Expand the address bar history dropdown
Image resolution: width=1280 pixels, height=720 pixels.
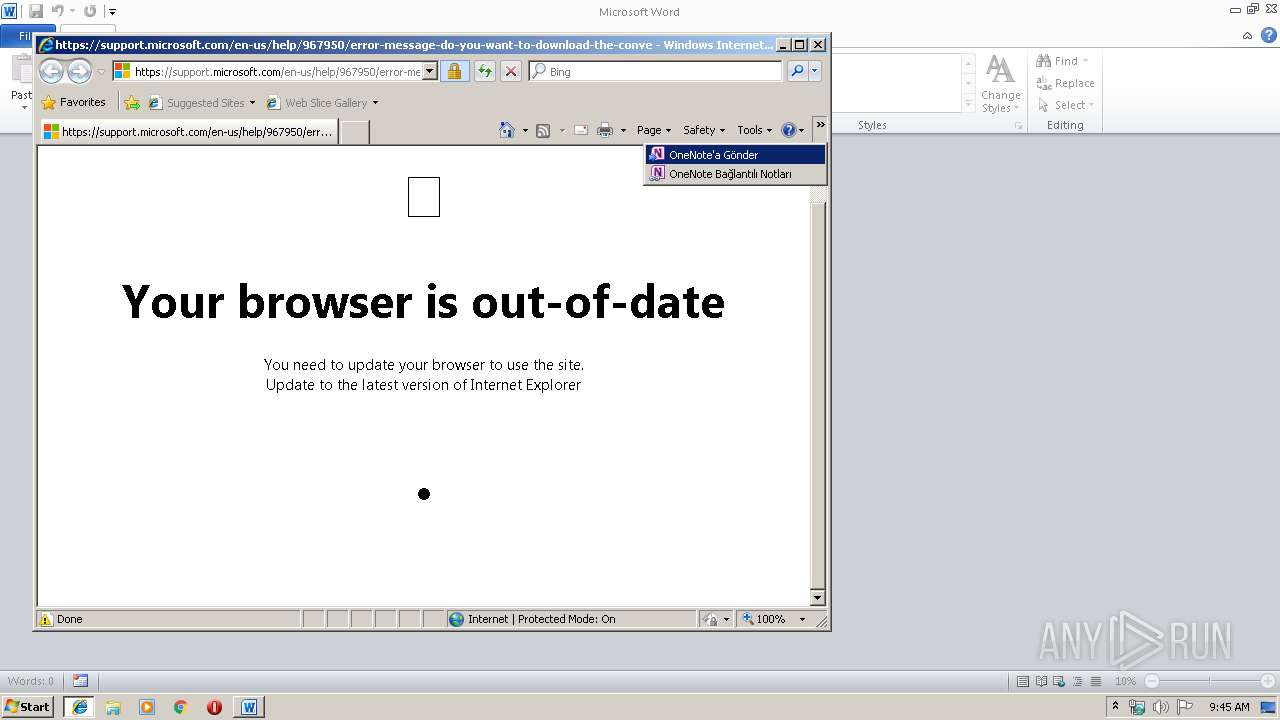tap(430, 72)
